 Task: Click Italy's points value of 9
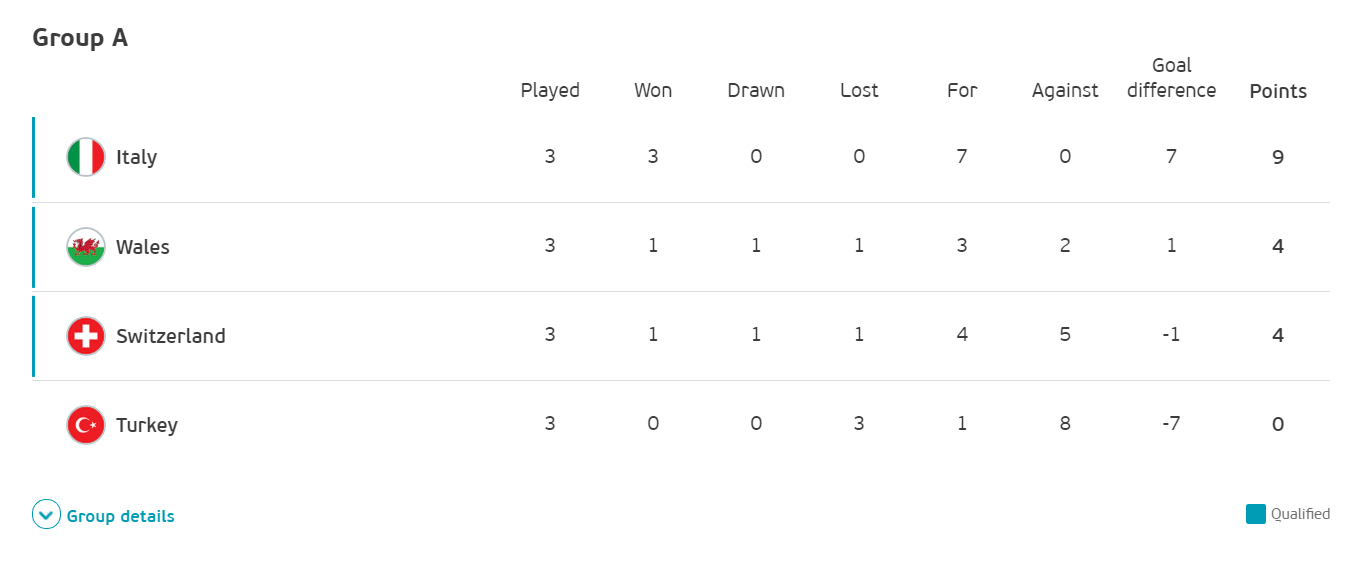click(1278, 157)
